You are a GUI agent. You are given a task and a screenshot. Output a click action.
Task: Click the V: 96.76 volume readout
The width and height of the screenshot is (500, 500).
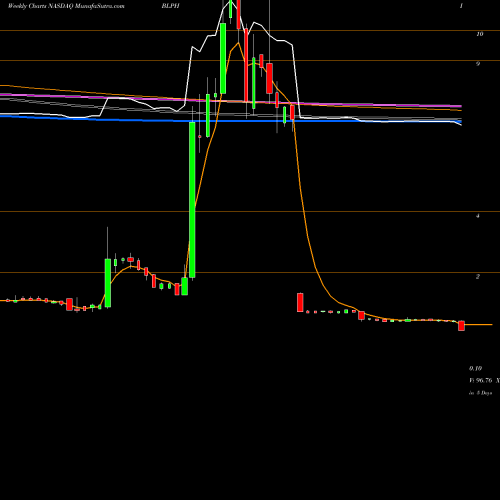(481, 380)
